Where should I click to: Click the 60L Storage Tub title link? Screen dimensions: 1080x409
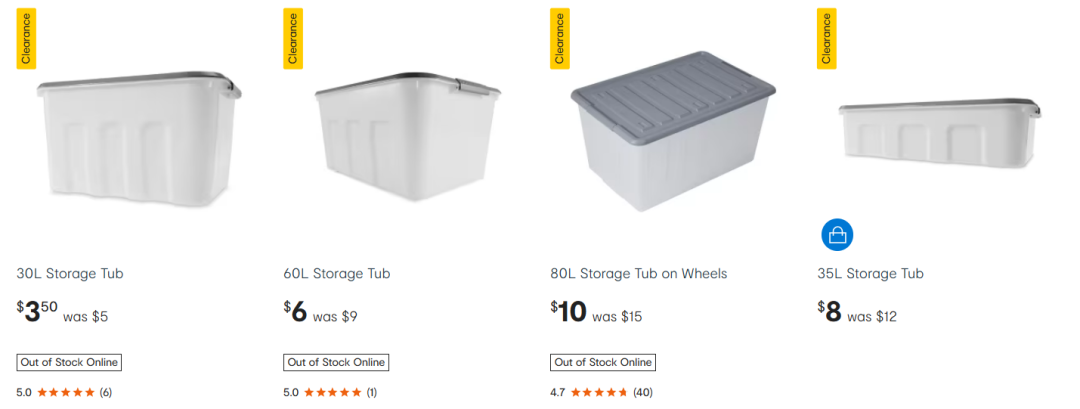click(x=337, y=273)
